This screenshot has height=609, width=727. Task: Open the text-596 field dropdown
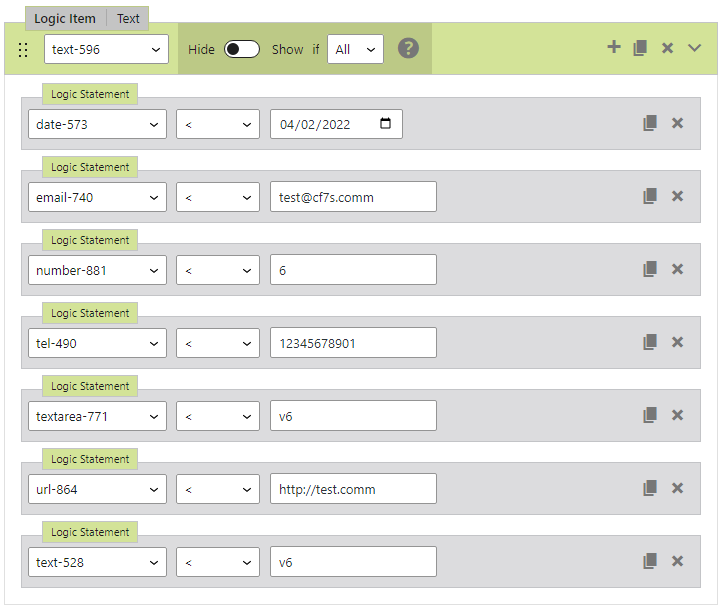point(106,49)
